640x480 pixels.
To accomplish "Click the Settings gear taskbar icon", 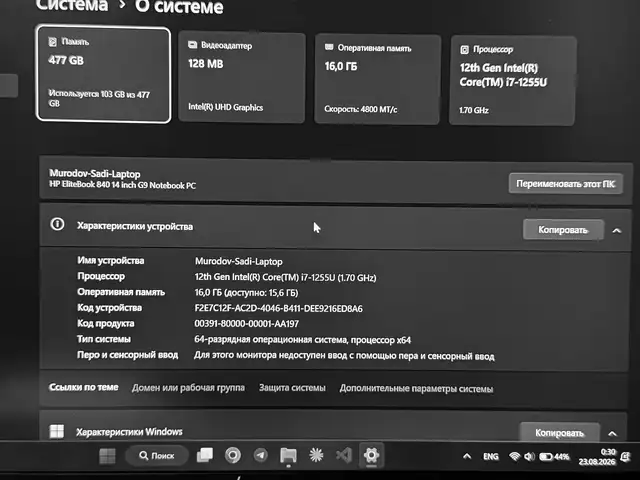I will coord(371,454).
